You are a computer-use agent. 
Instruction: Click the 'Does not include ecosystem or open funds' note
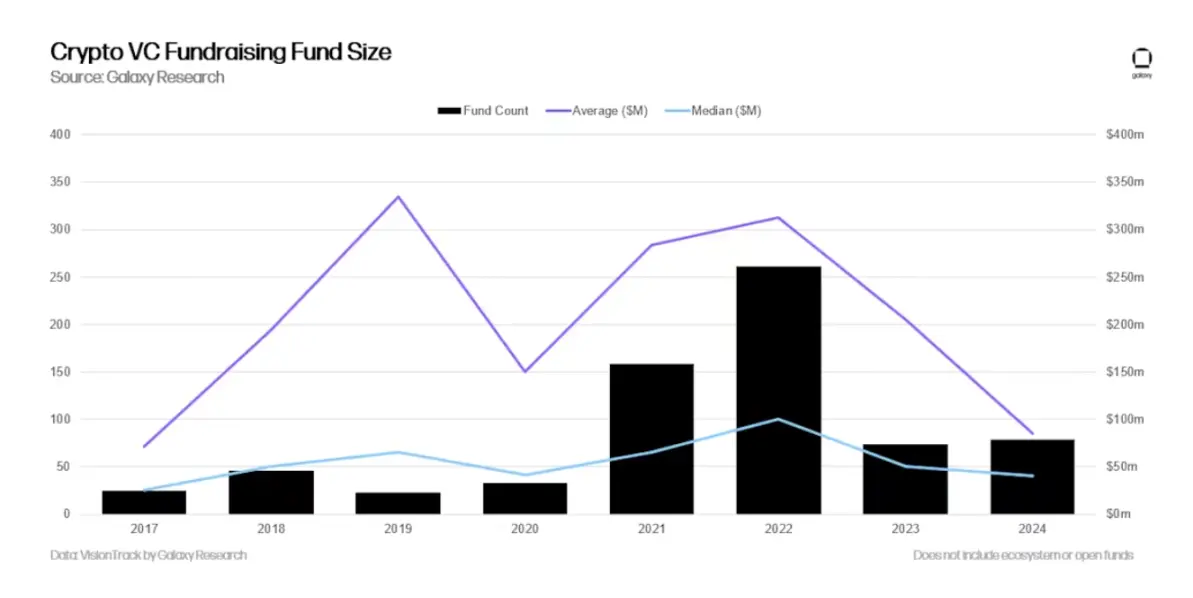click(x=1023, y=555)
